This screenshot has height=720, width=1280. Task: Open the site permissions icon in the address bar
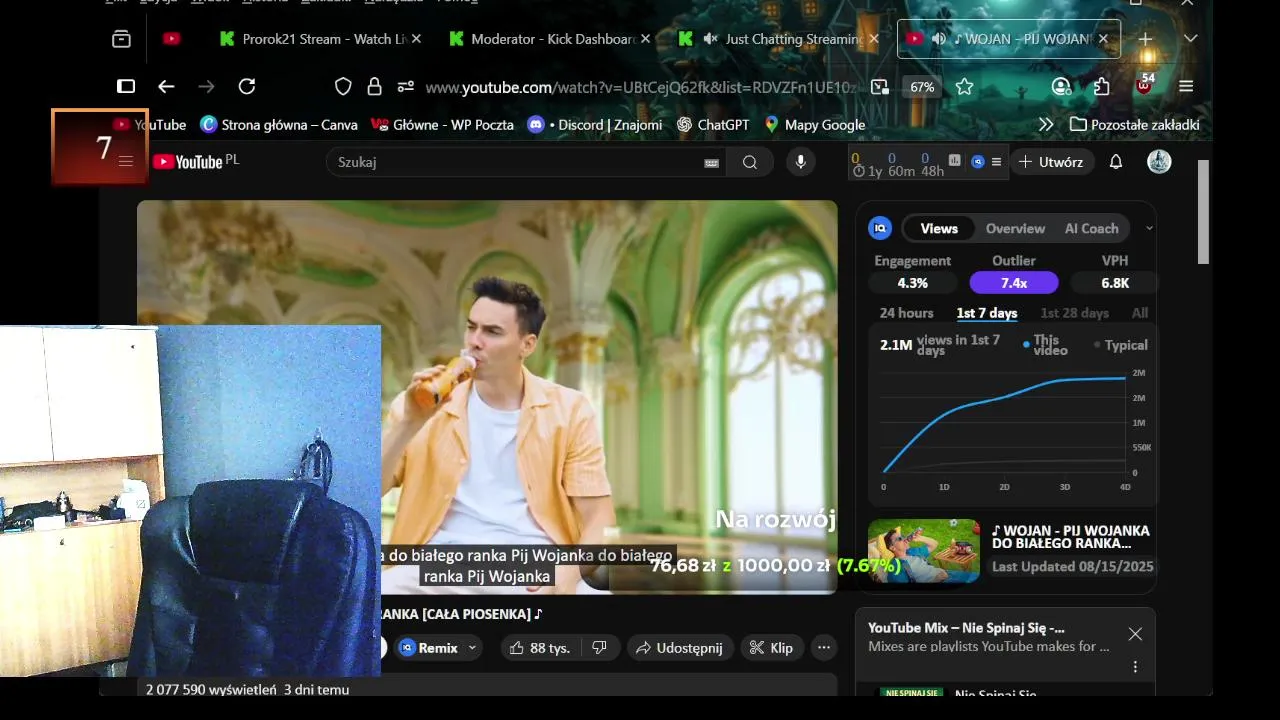point(405,87)
